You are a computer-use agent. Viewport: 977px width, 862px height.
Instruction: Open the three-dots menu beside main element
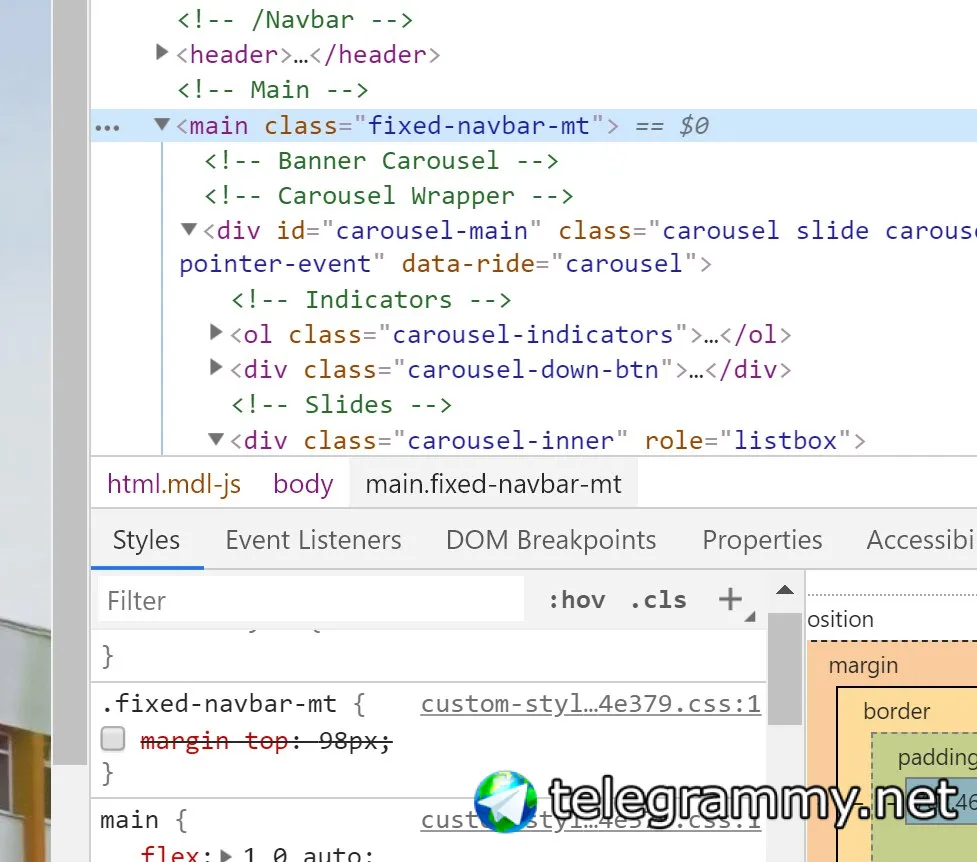pyautogui.click(x=107, y=128)
